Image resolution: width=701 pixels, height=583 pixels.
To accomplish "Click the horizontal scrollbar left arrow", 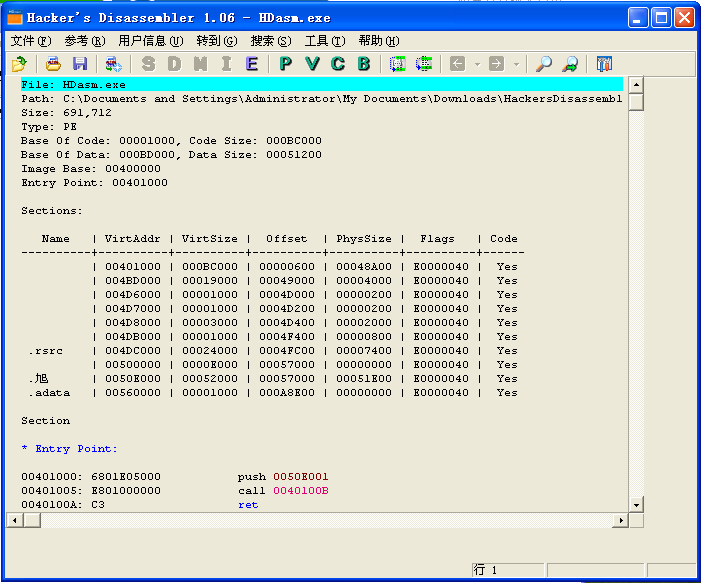I will [15, 520].
